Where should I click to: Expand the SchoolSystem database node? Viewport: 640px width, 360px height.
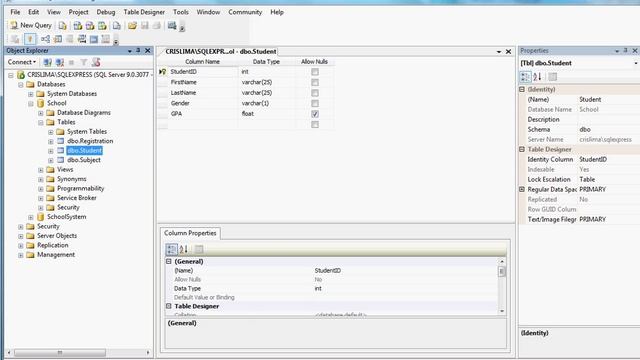31,218
